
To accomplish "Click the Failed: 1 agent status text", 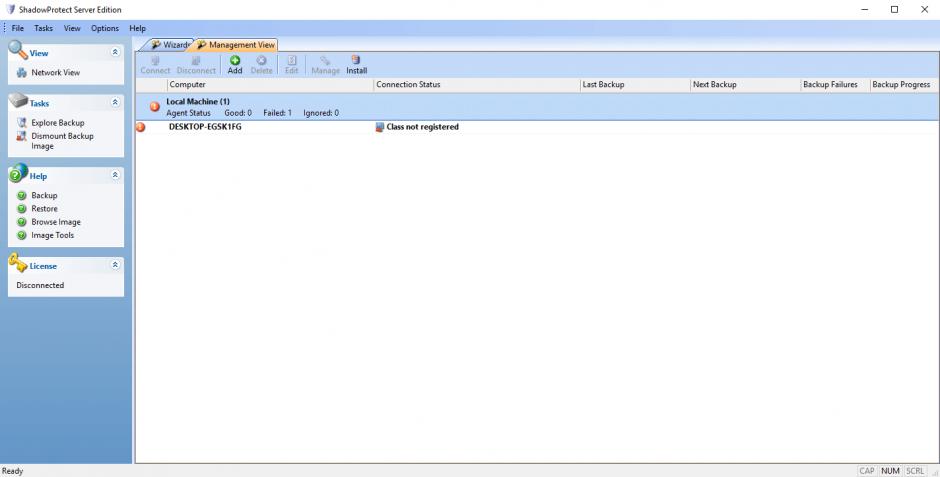I will pos(278,113).
